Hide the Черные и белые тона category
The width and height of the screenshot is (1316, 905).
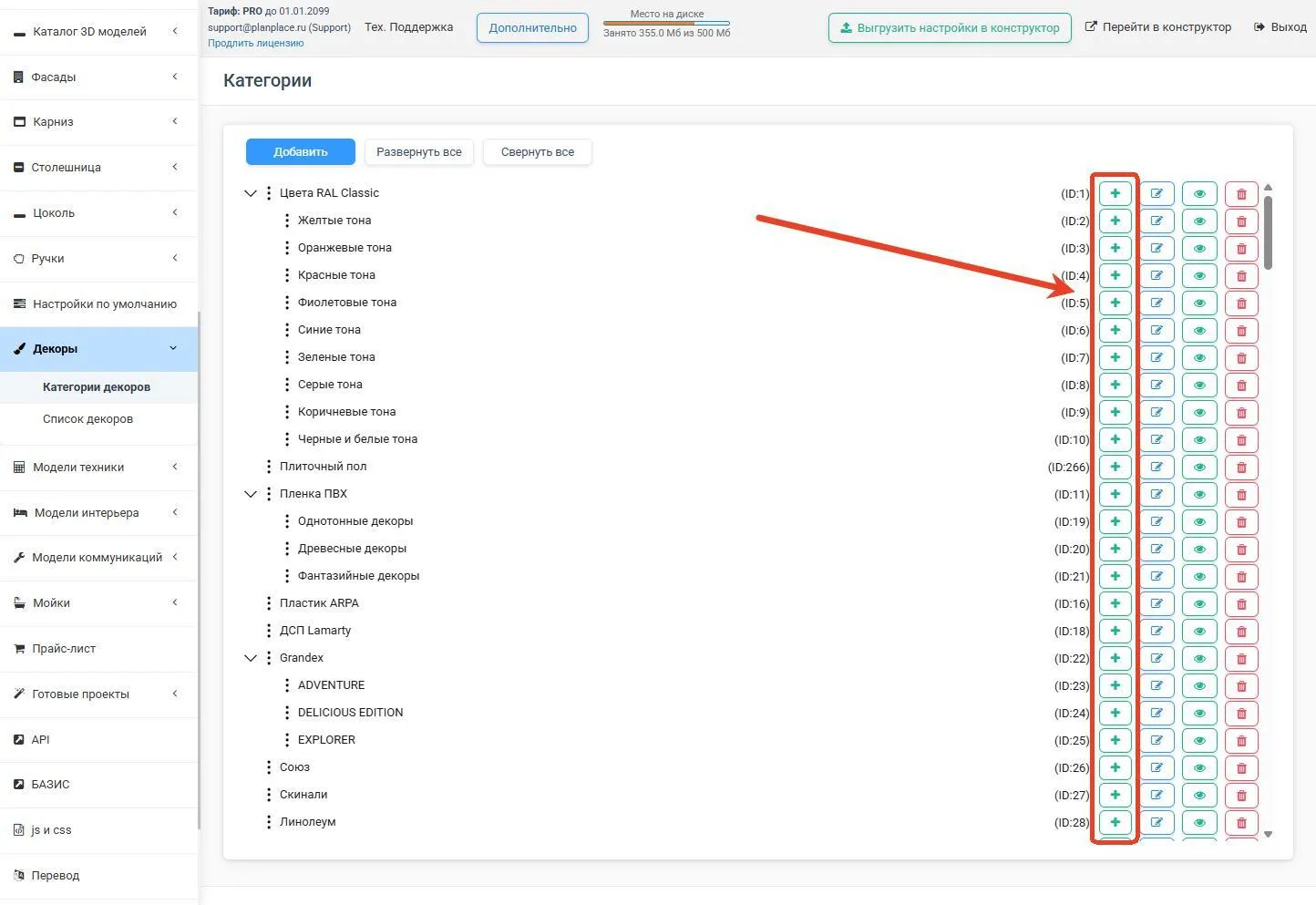1199,439
